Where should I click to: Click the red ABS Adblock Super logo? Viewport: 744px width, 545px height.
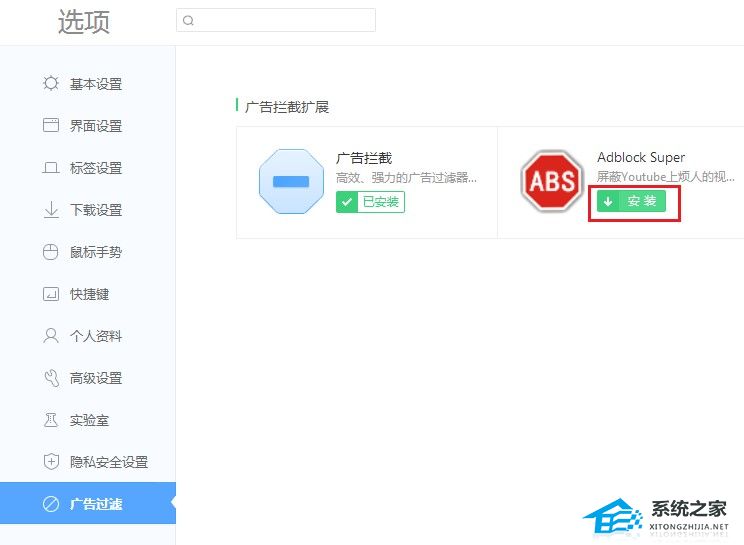(x=552, y=181)
